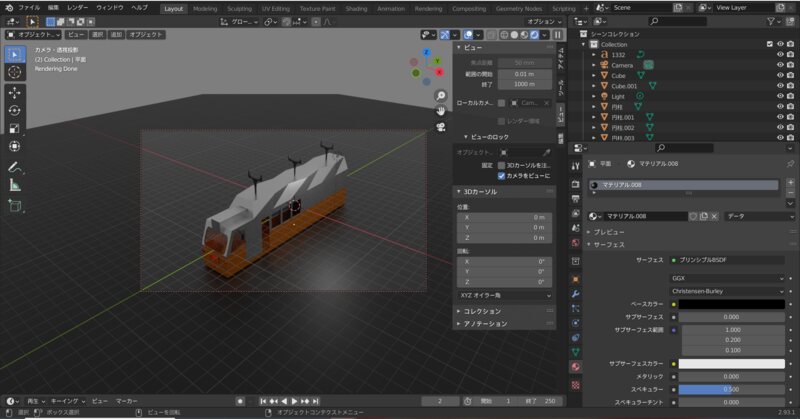Choose the Annotate pencil tool

14,167
